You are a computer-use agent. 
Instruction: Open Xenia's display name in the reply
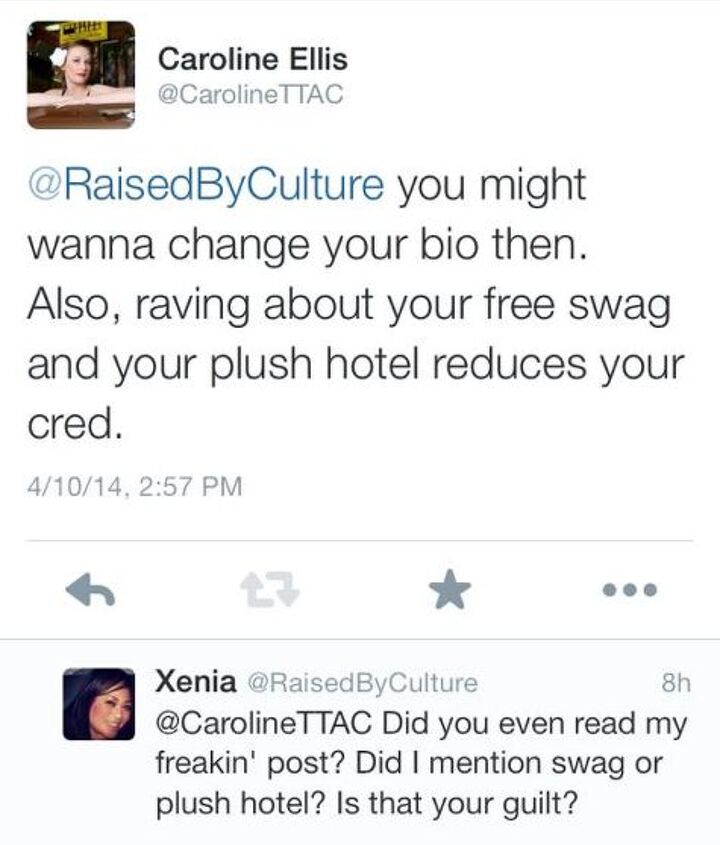click(196, 683)
